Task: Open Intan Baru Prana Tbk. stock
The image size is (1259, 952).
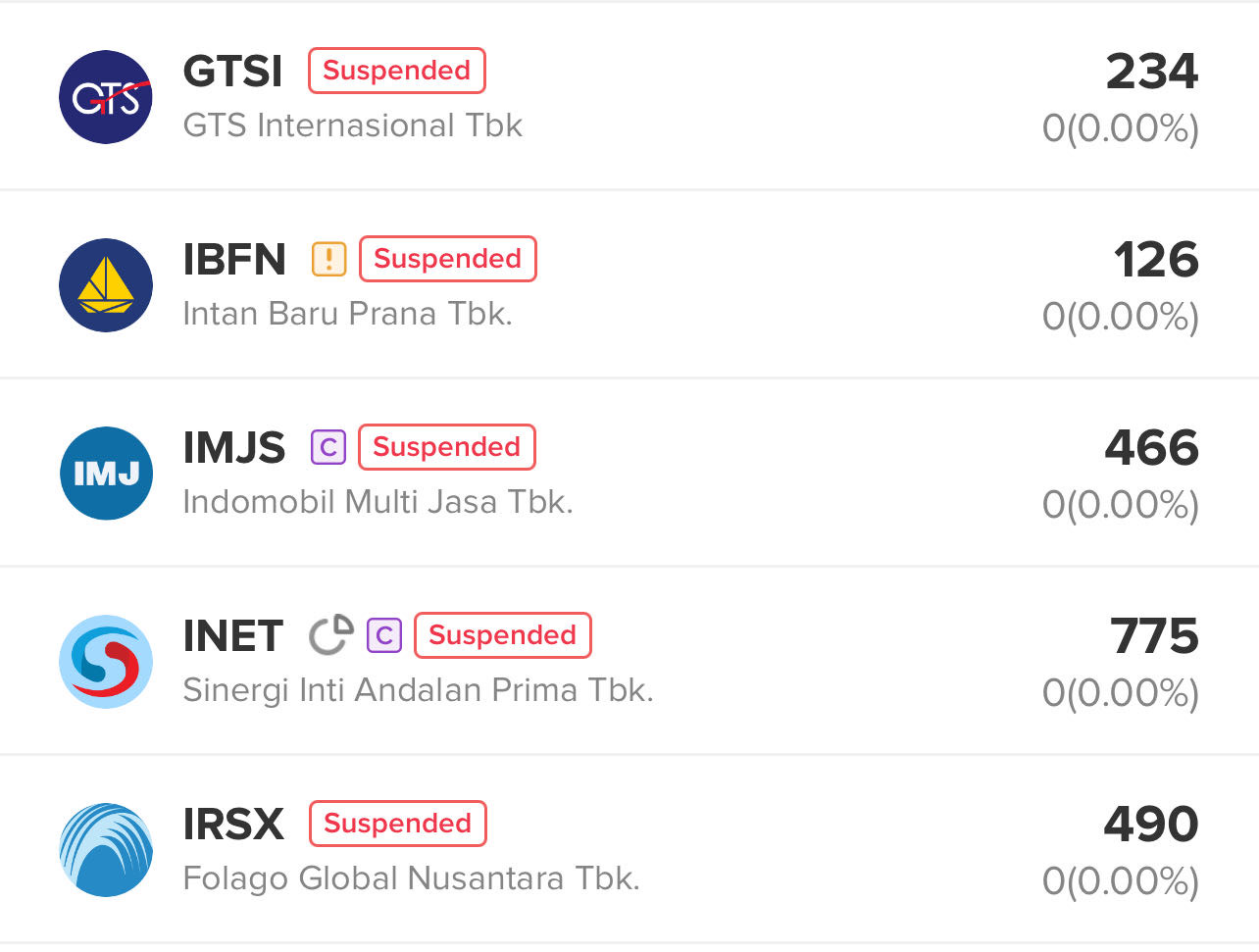Action: click(348, 314)
